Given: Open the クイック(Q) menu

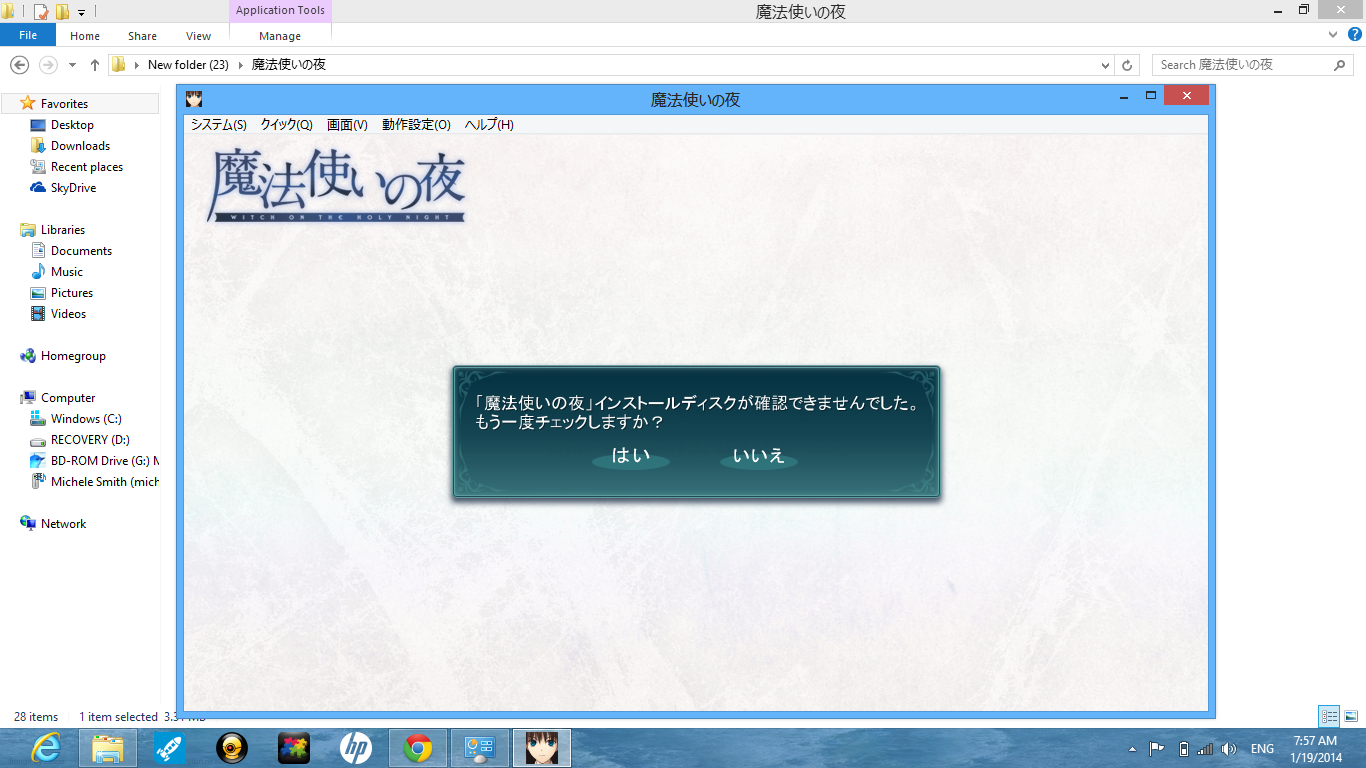Looking at the screenshot, I should coord(286,125).
